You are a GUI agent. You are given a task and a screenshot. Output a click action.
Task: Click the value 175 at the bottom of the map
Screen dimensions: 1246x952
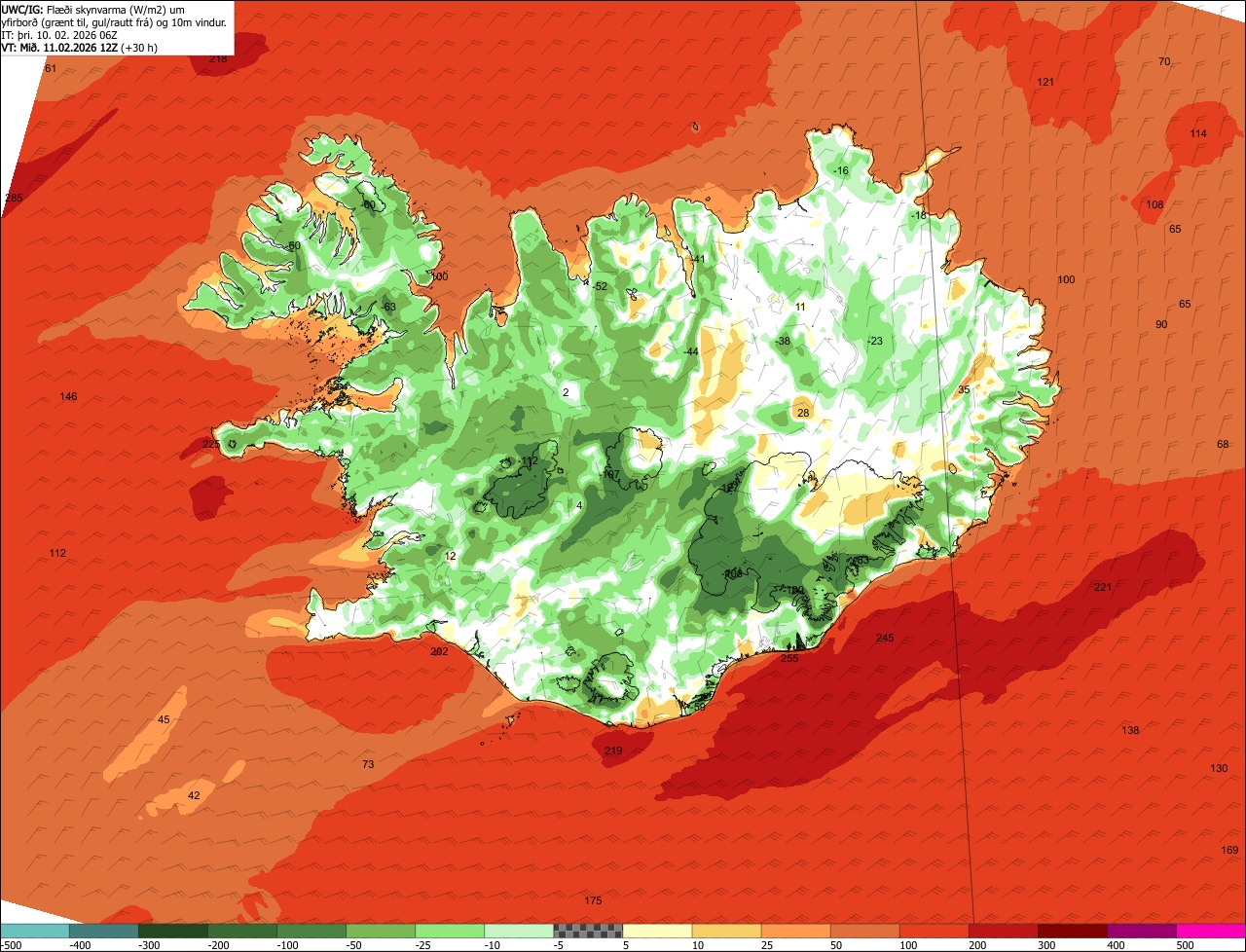(x=593, y=900)
